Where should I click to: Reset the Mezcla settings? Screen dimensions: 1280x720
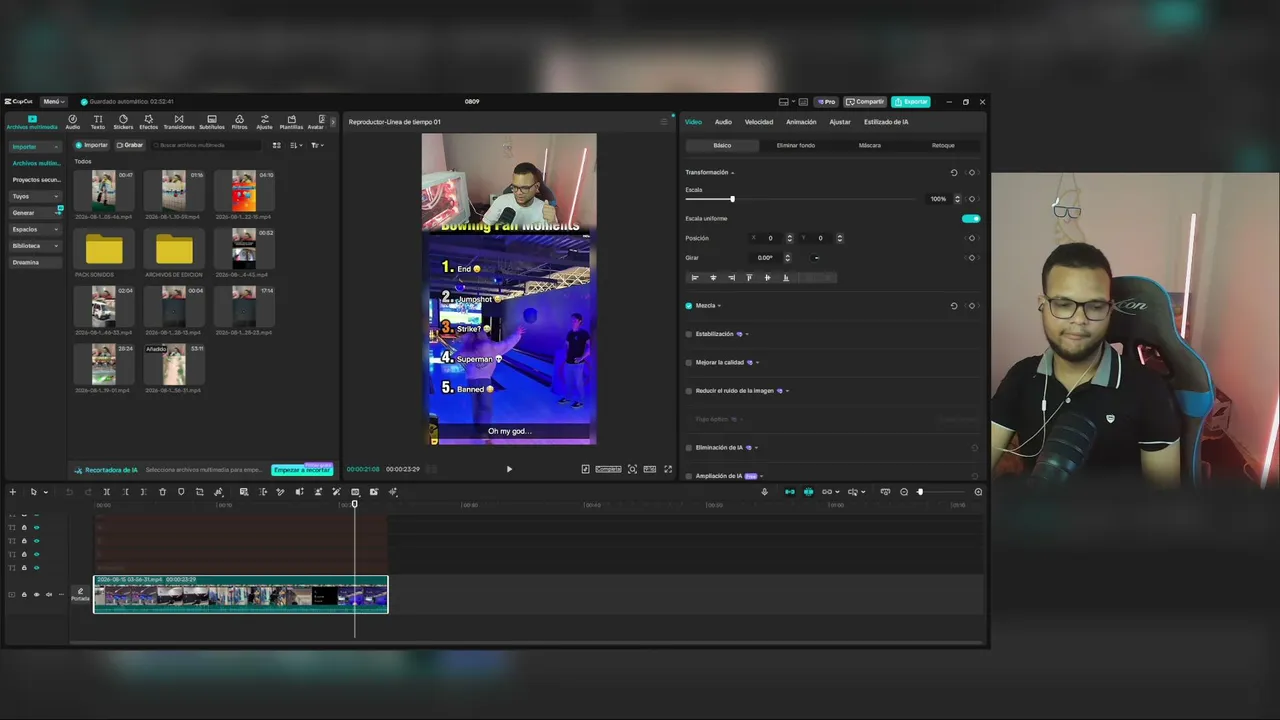pos(953,306)
